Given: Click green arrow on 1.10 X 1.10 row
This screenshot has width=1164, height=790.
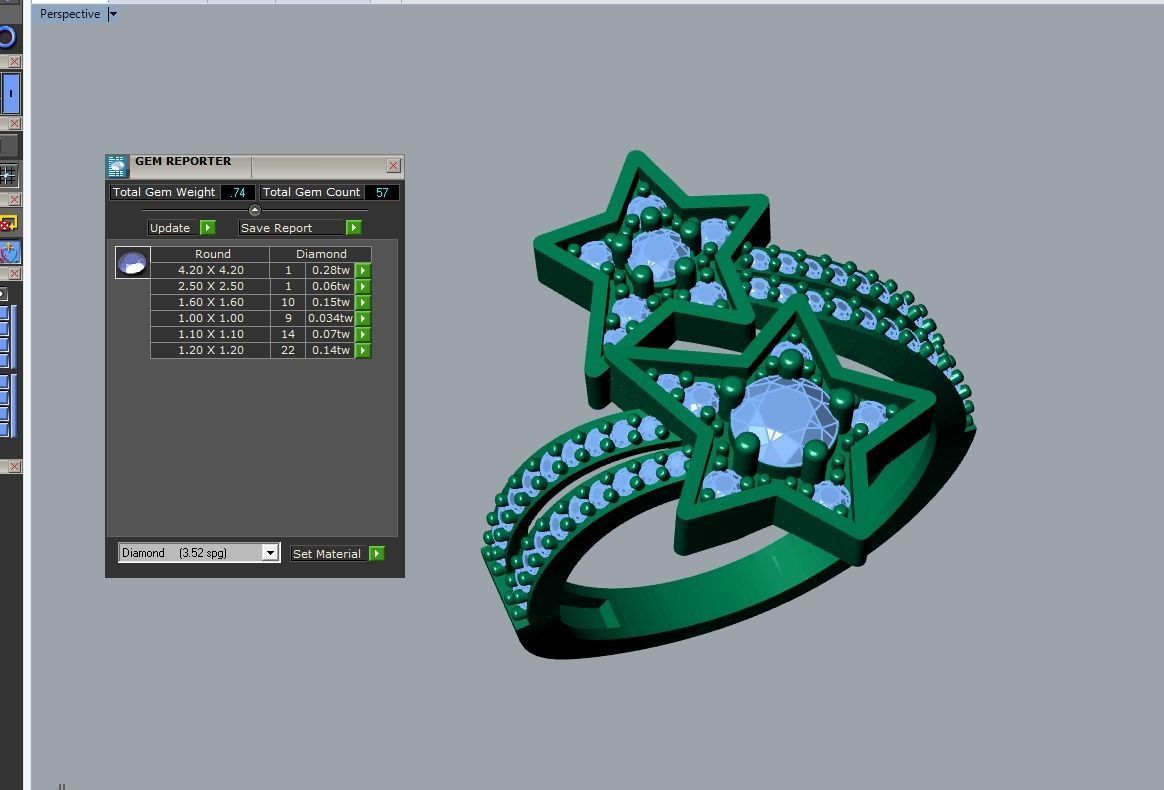Looking at the screenshot, I should coord(363,334).
